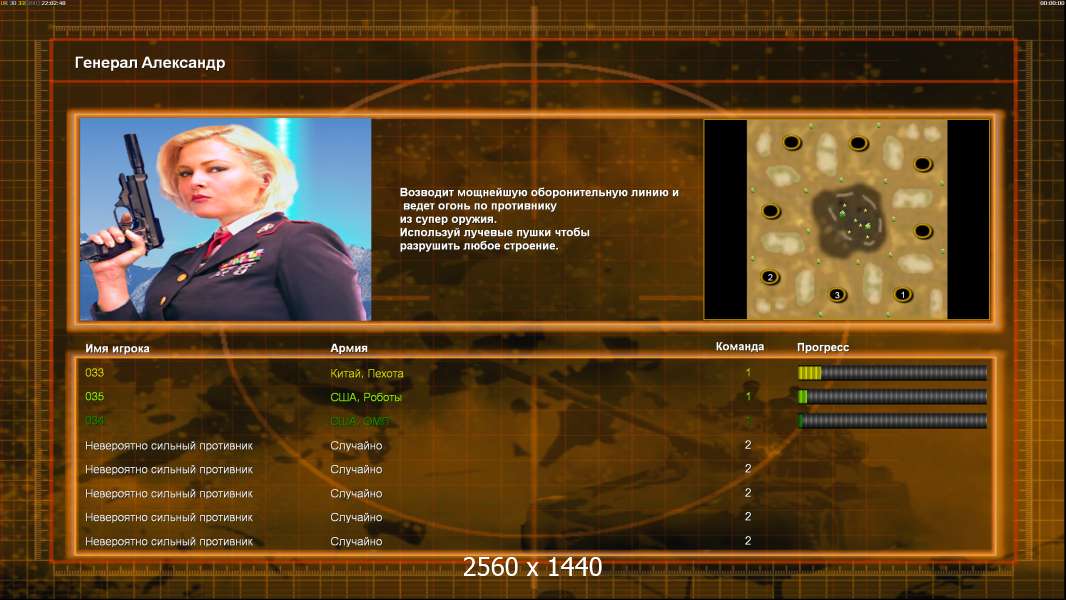Screen dimensions: 1066x600
Task: Click team number 1 in the 035 row
Action: (748, 396)
